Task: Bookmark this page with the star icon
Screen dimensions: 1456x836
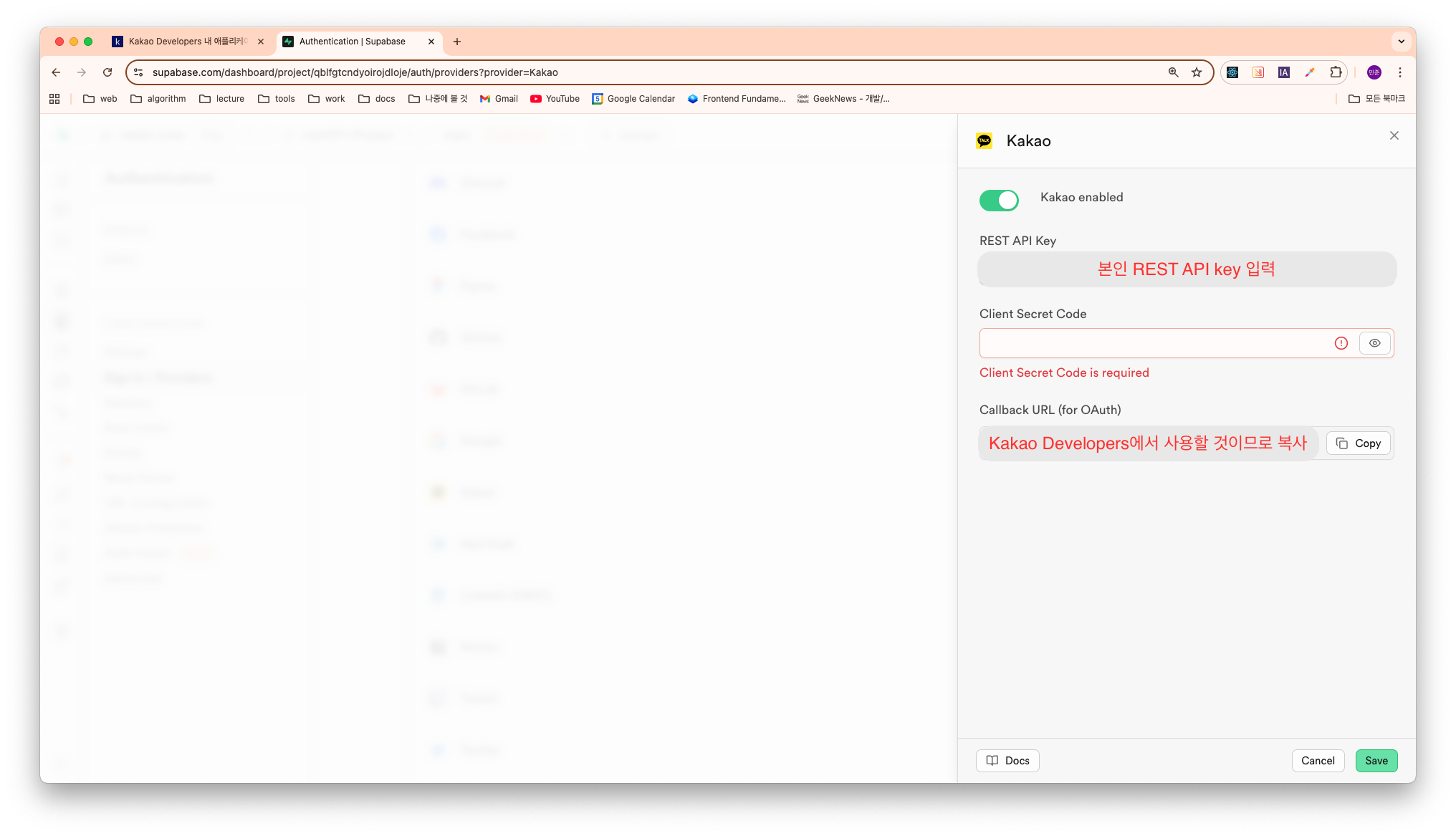Action: point(1197,72)
